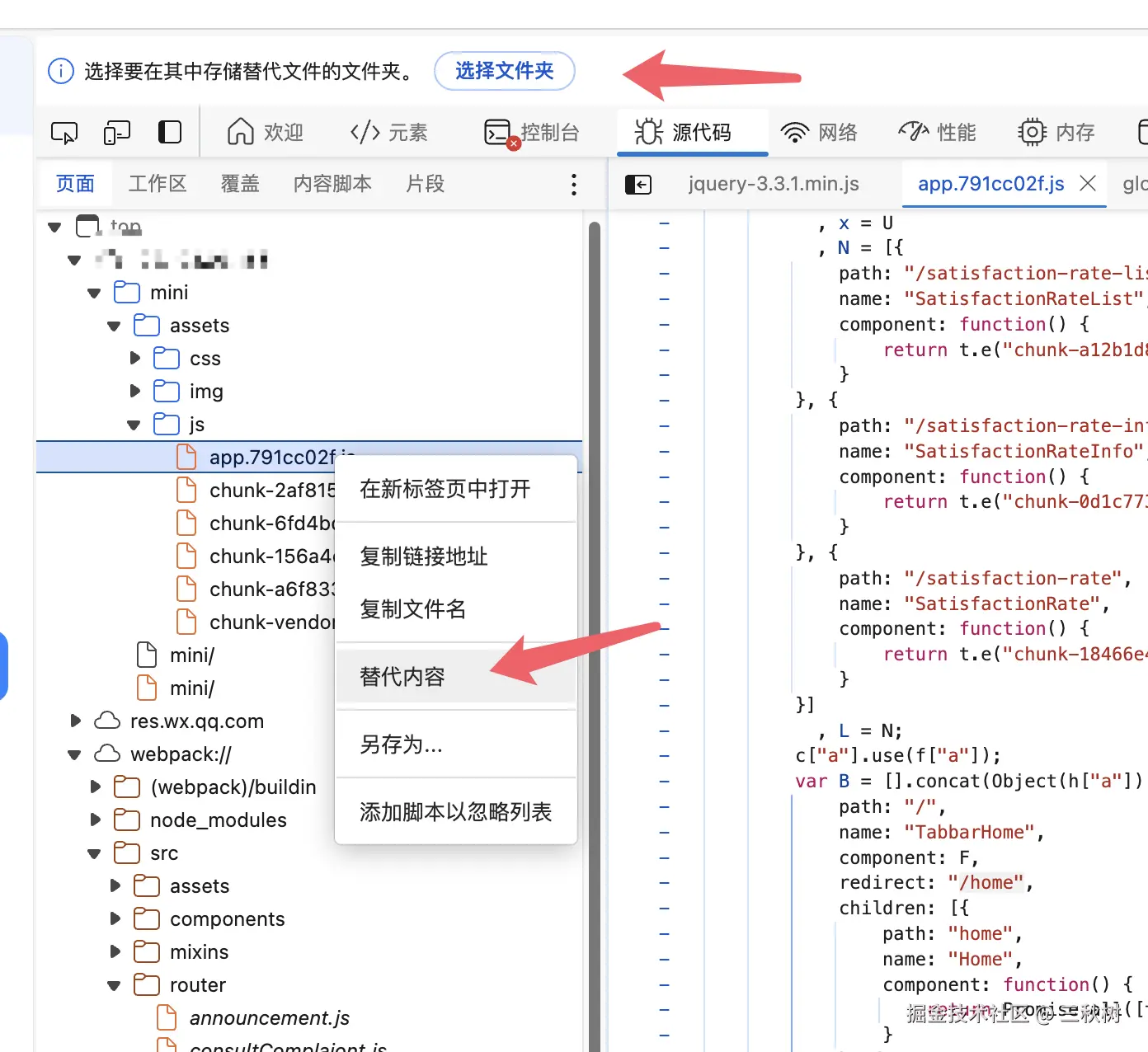
Task: Collapse the mini folder arrow
Action: 94,293
